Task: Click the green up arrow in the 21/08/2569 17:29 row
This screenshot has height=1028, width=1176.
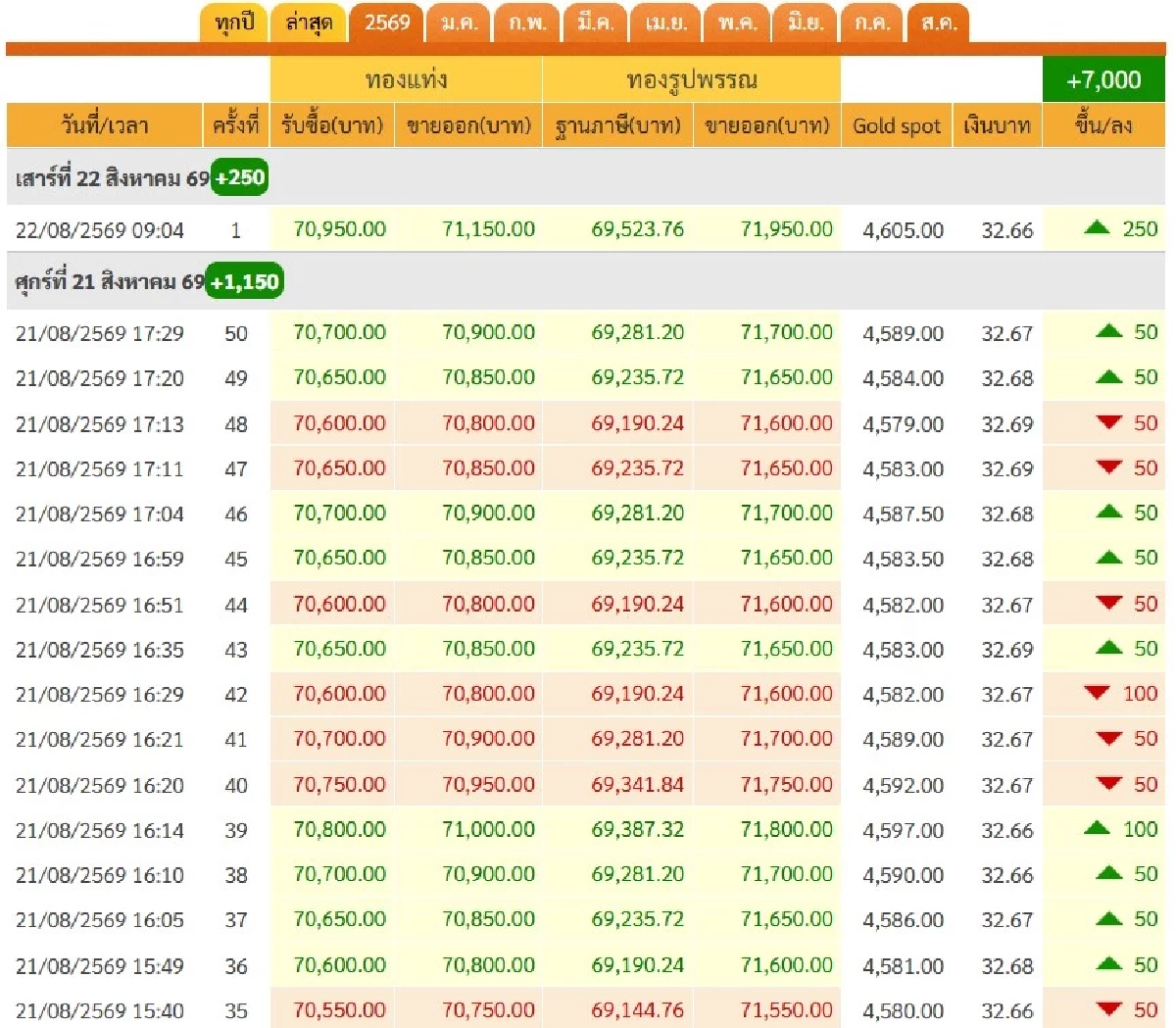Action: click(1108, 331)
